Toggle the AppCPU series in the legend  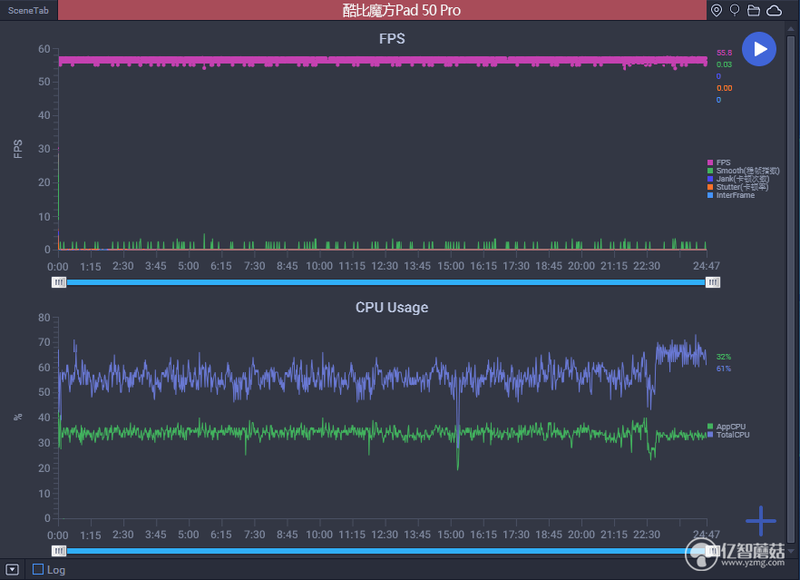pyautogui.click(x=727, y=426)
